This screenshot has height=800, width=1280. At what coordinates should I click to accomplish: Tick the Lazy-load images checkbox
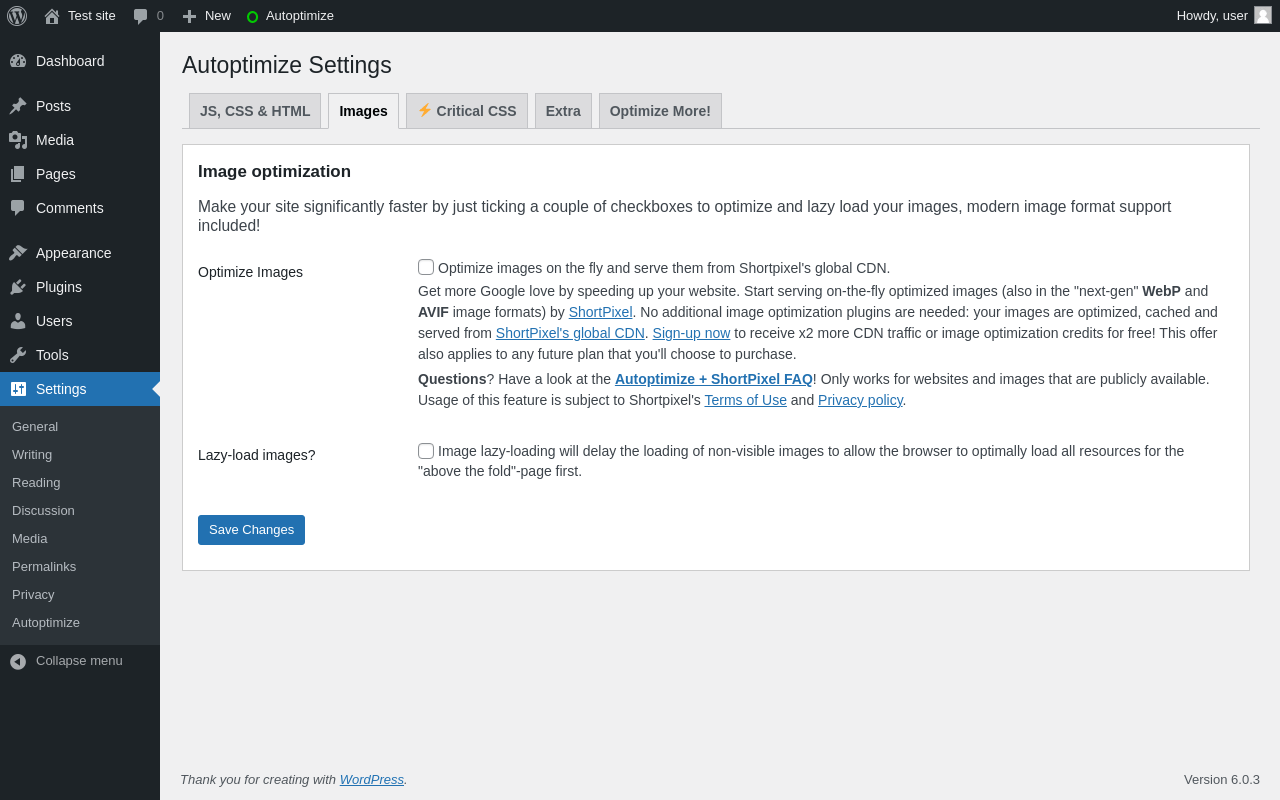pyautogui.click(x=426, y=451)
